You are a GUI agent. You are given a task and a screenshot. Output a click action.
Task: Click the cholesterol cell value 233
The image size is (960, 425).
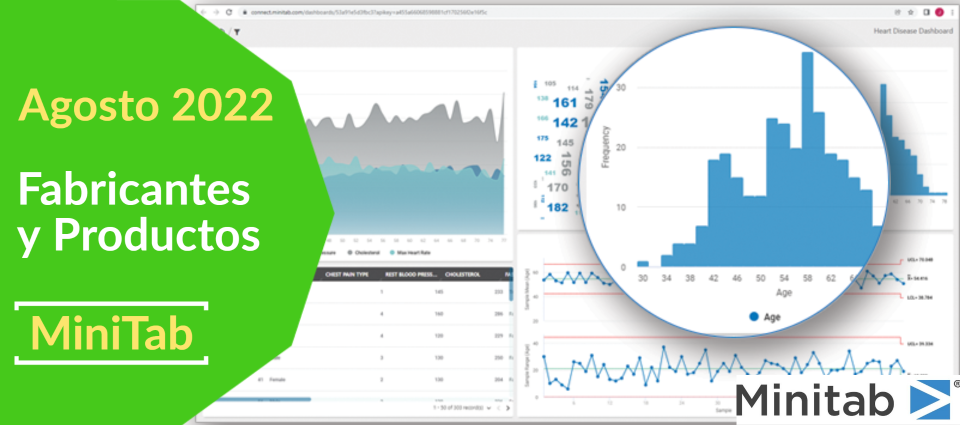tap(499, 291)
